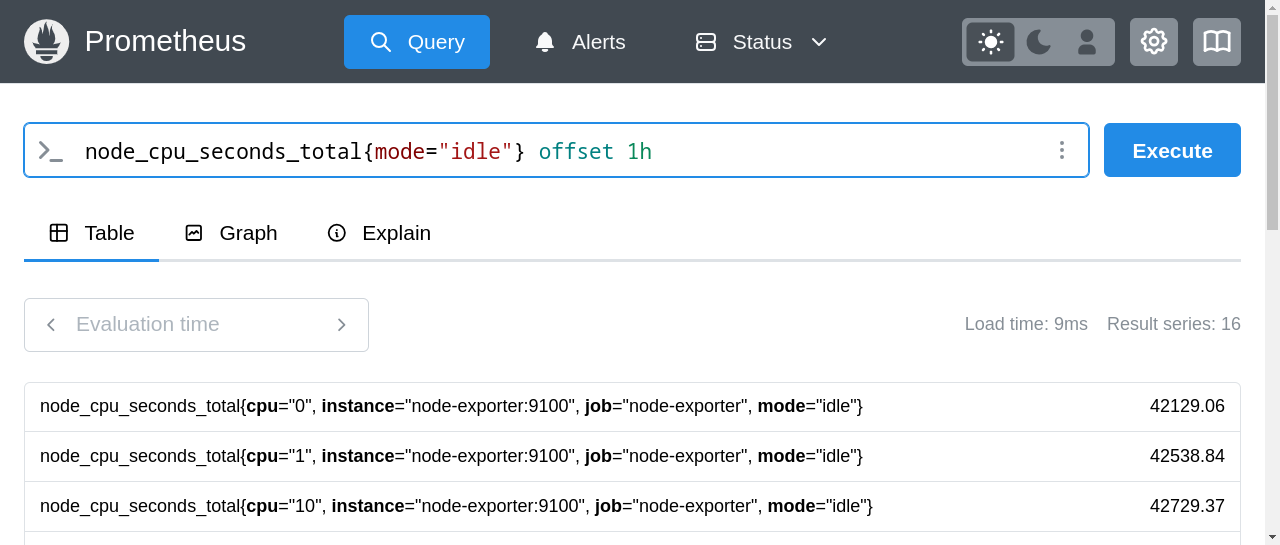Click the value 42129.06
1280x545 pixels.
(x=1187, y=406)
